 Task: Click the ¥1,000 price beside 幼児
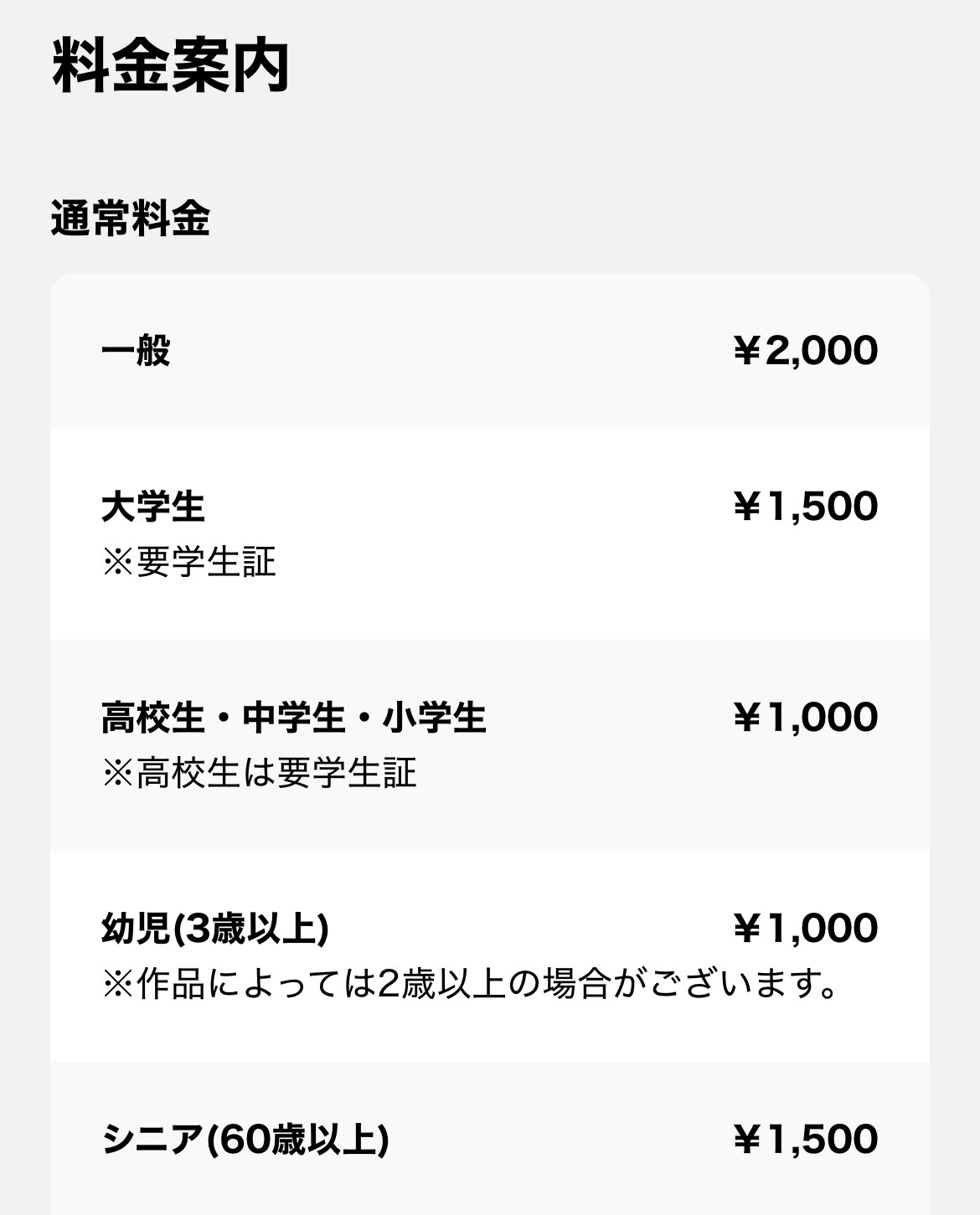[805, 928]
